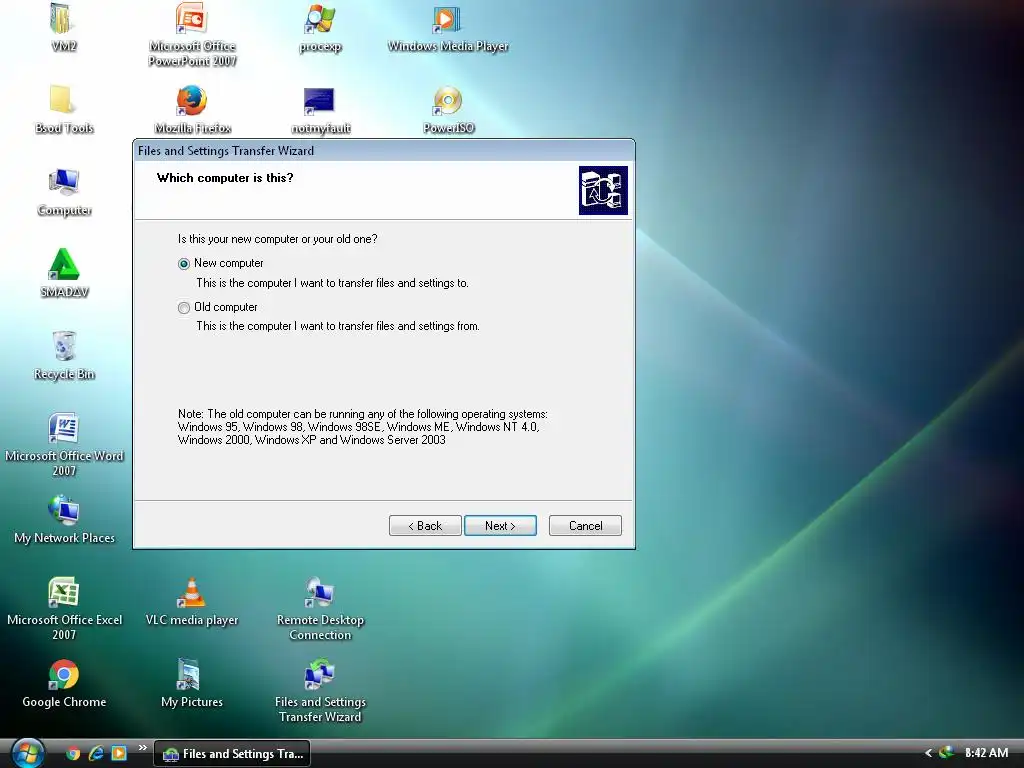Select the Bsod Tools folder
1024x768 pixels.
(x=63, y=100)
